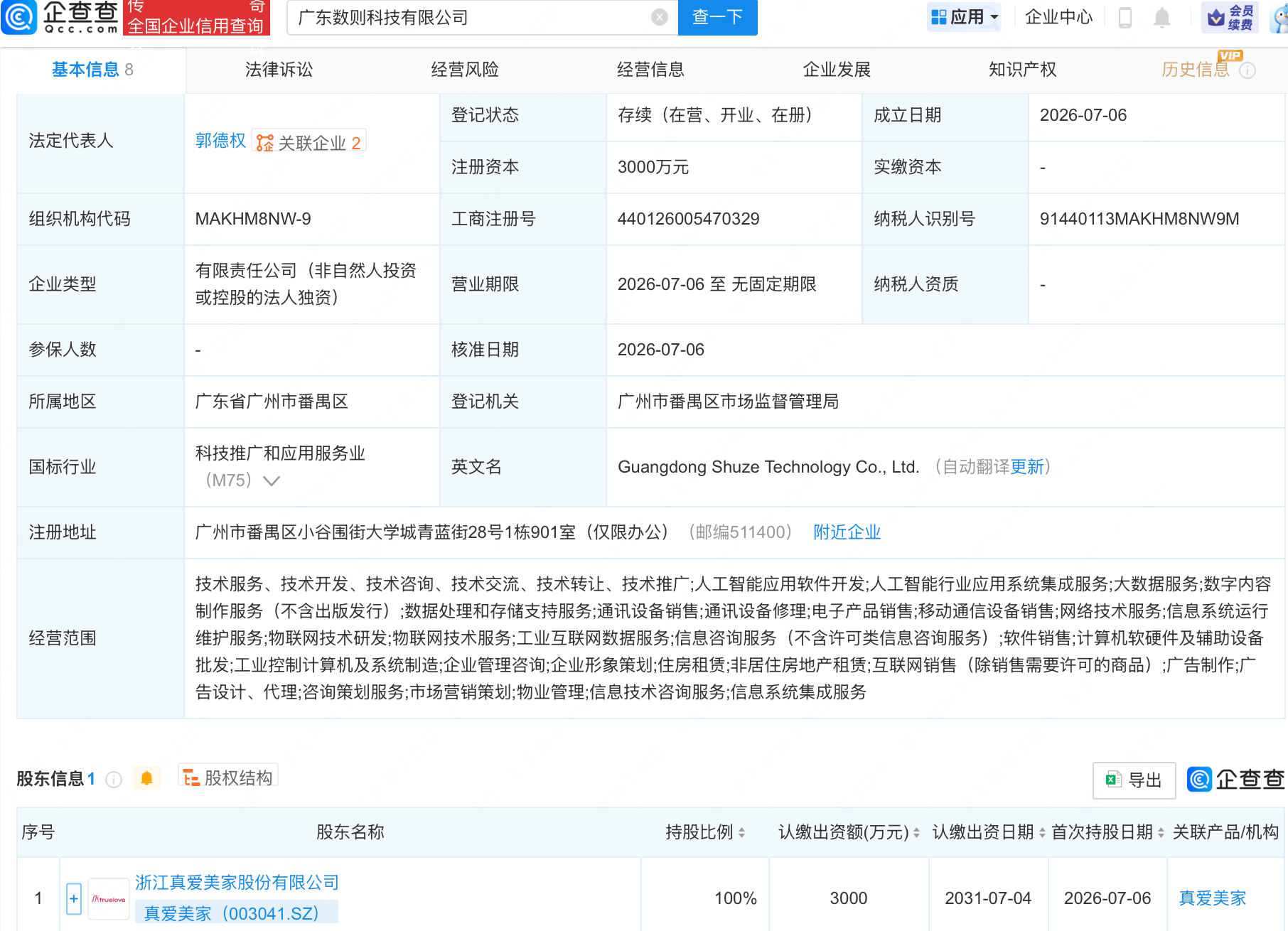Open 企业中心 in the header

(1058, 17)
